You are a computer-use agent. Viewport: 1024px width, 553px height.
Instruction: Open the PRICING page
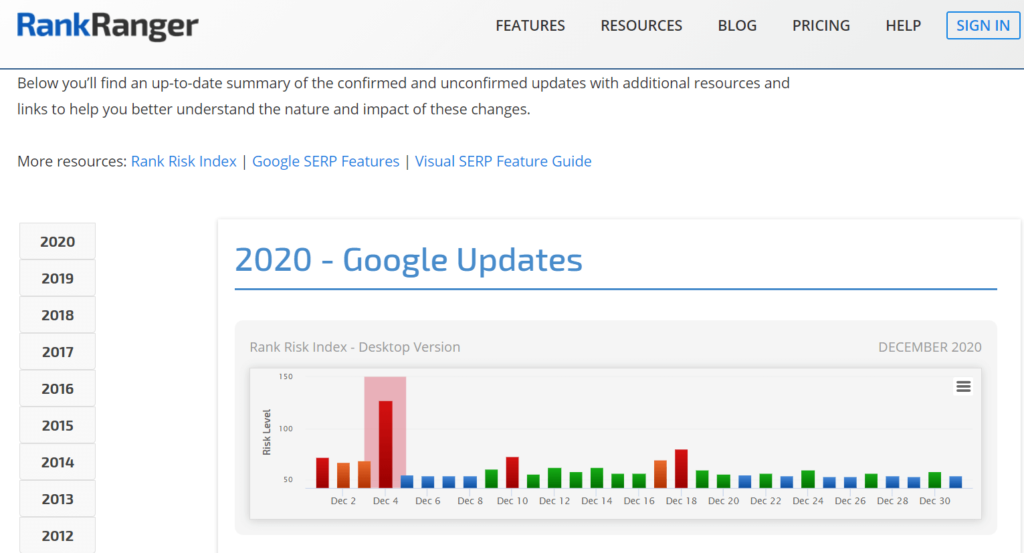(x=821, y=25)
